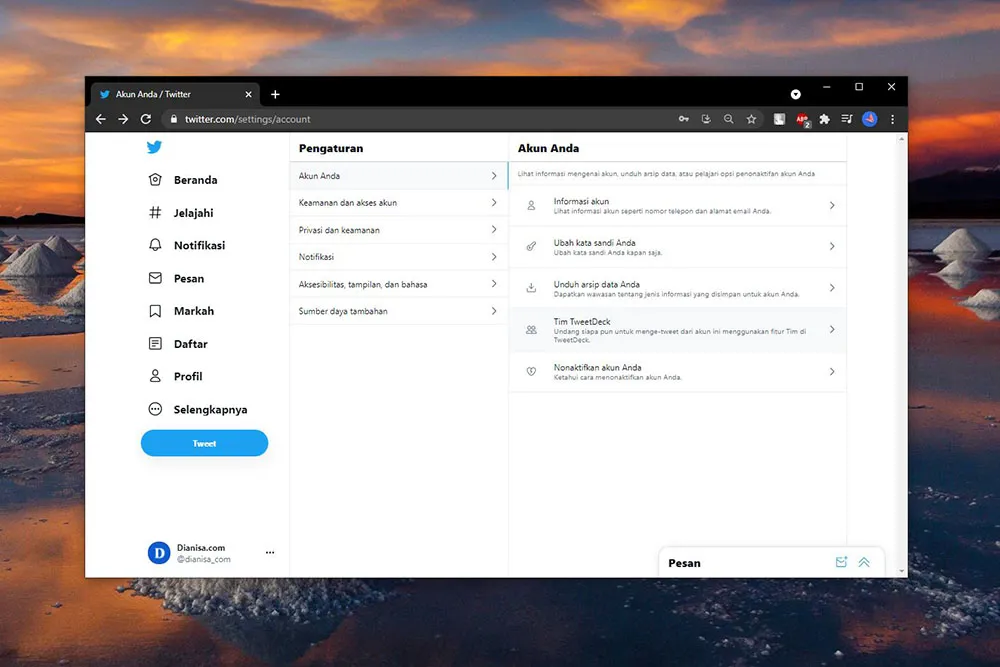Open a new browser tab
This screenshot has width=1000, height=667.
pos(275,94)
